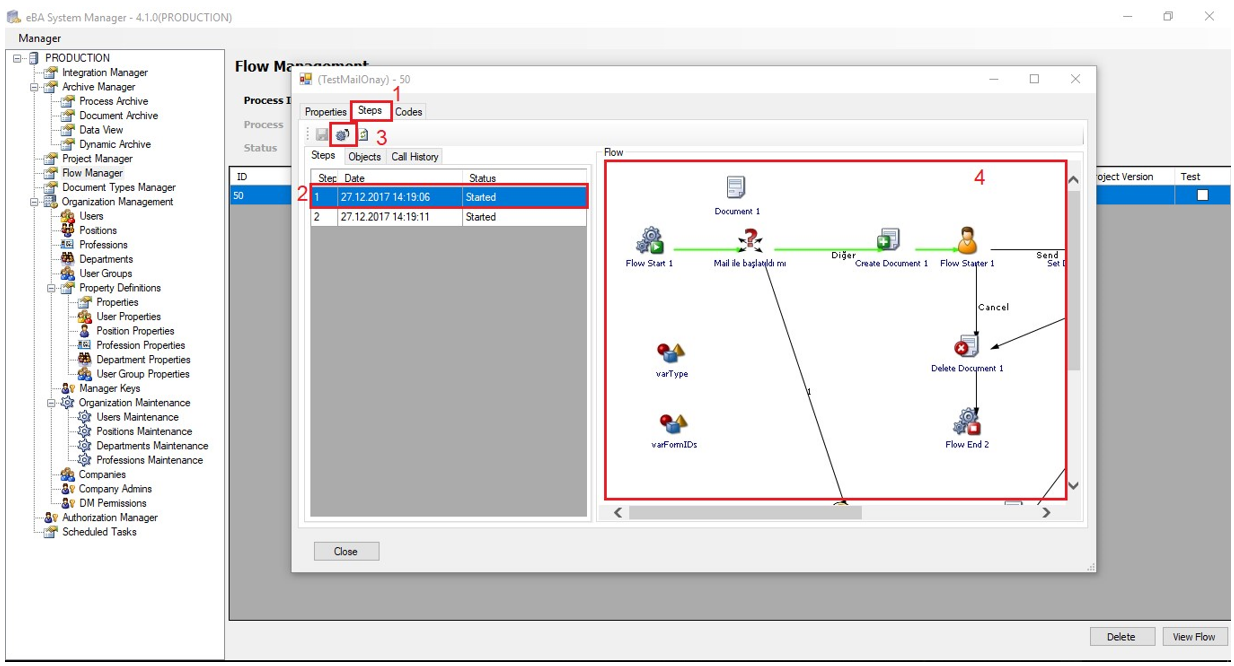Click the Date column header
The image size is (1234, 666).
[x=400, y=178]
